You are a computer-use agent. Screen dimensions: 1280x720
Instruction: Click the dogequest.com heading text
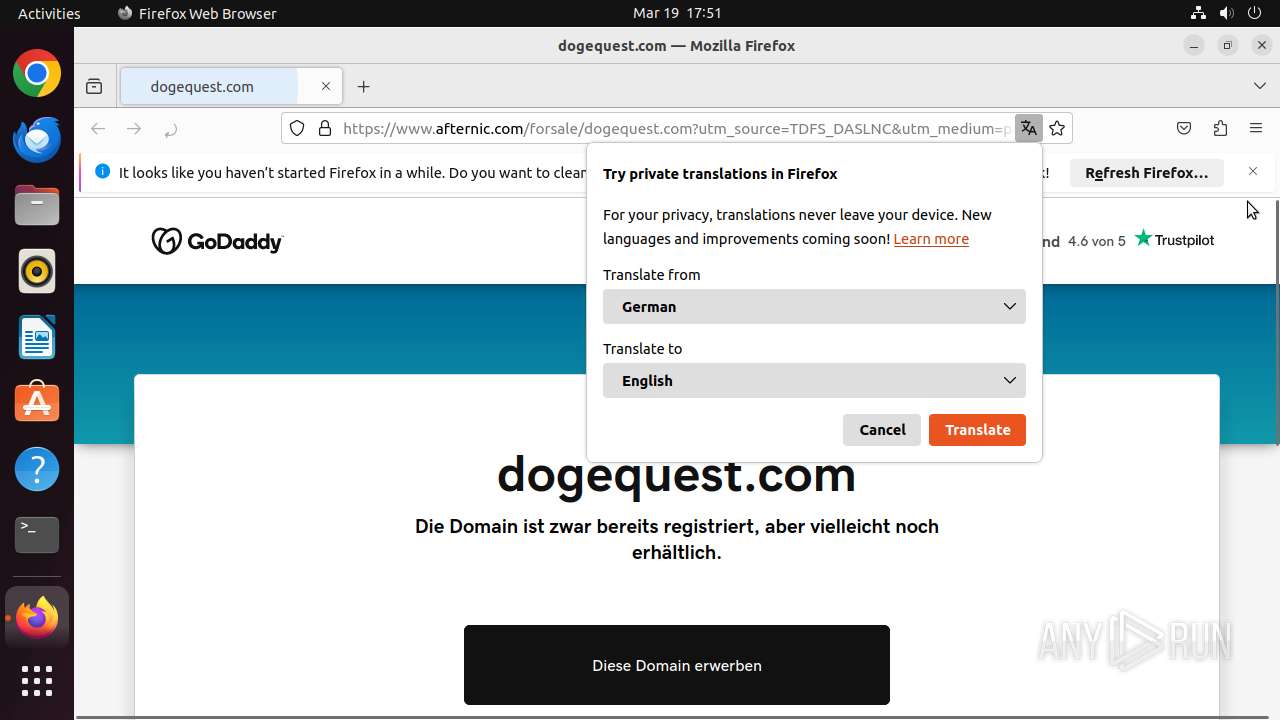point(677,475)
